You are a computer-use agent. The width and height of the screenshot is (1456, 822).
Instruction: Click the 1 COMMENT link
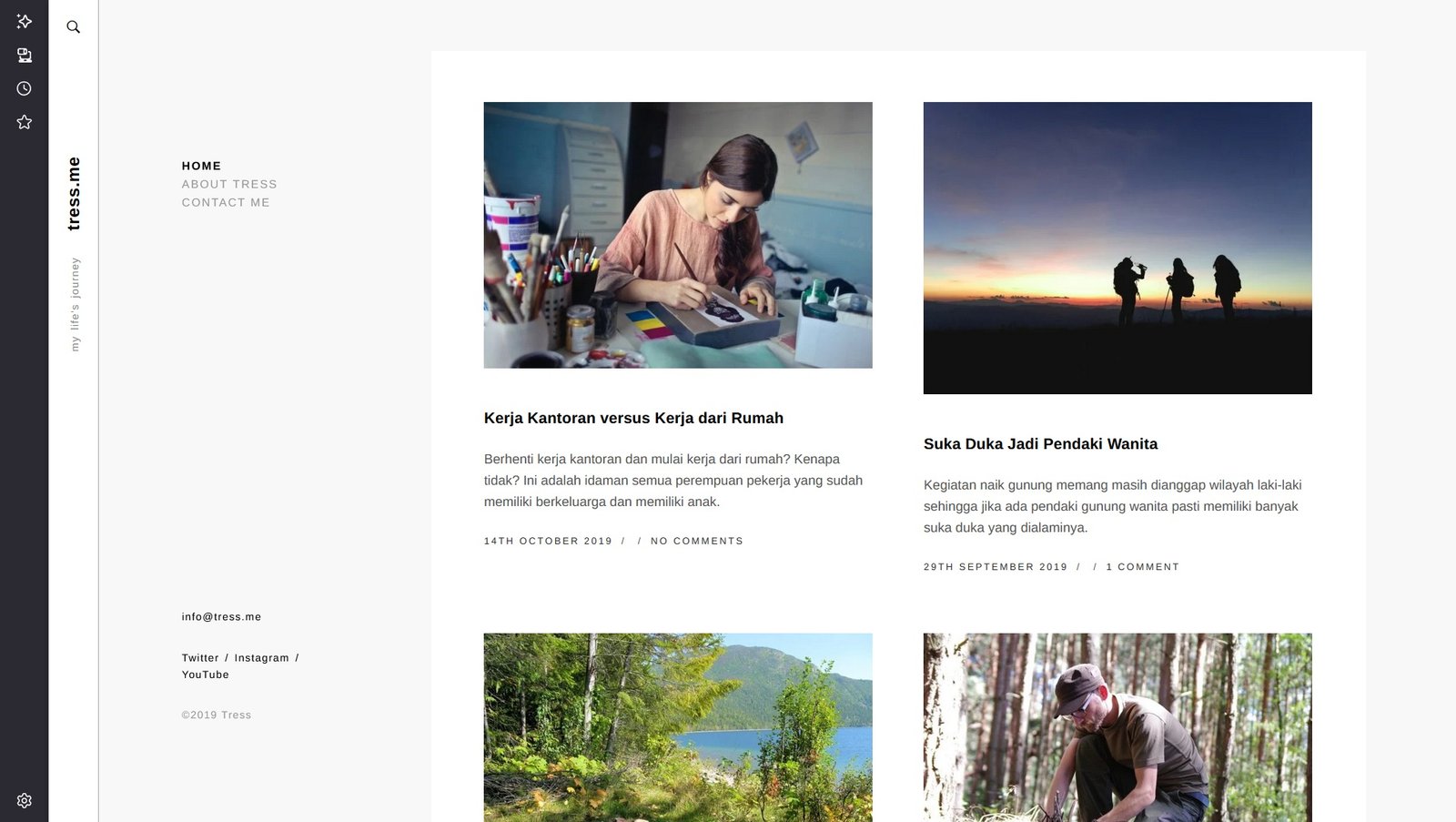pos(1143,566)
